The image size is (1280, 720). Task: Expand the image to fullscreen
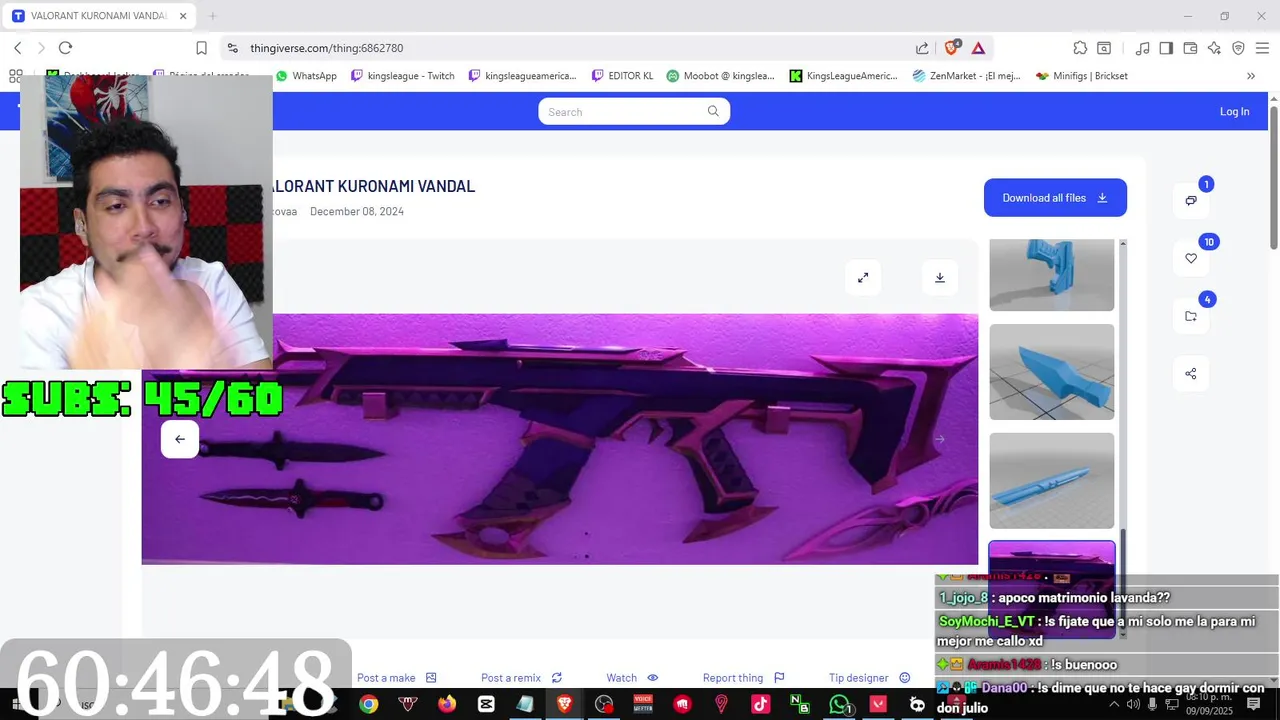[x=863, y=277]
